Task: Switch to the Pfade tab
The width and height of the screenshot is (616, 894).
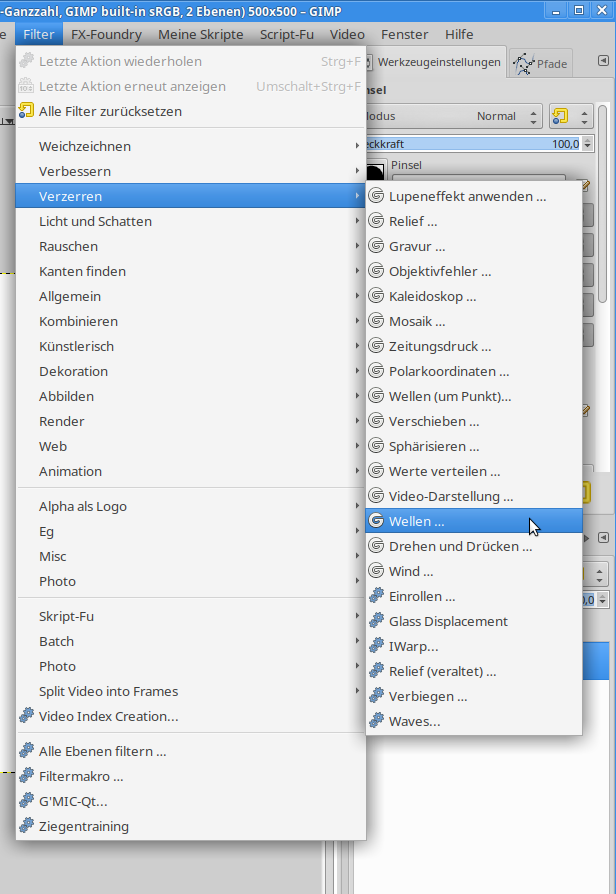Action: [x=541, y=63]
